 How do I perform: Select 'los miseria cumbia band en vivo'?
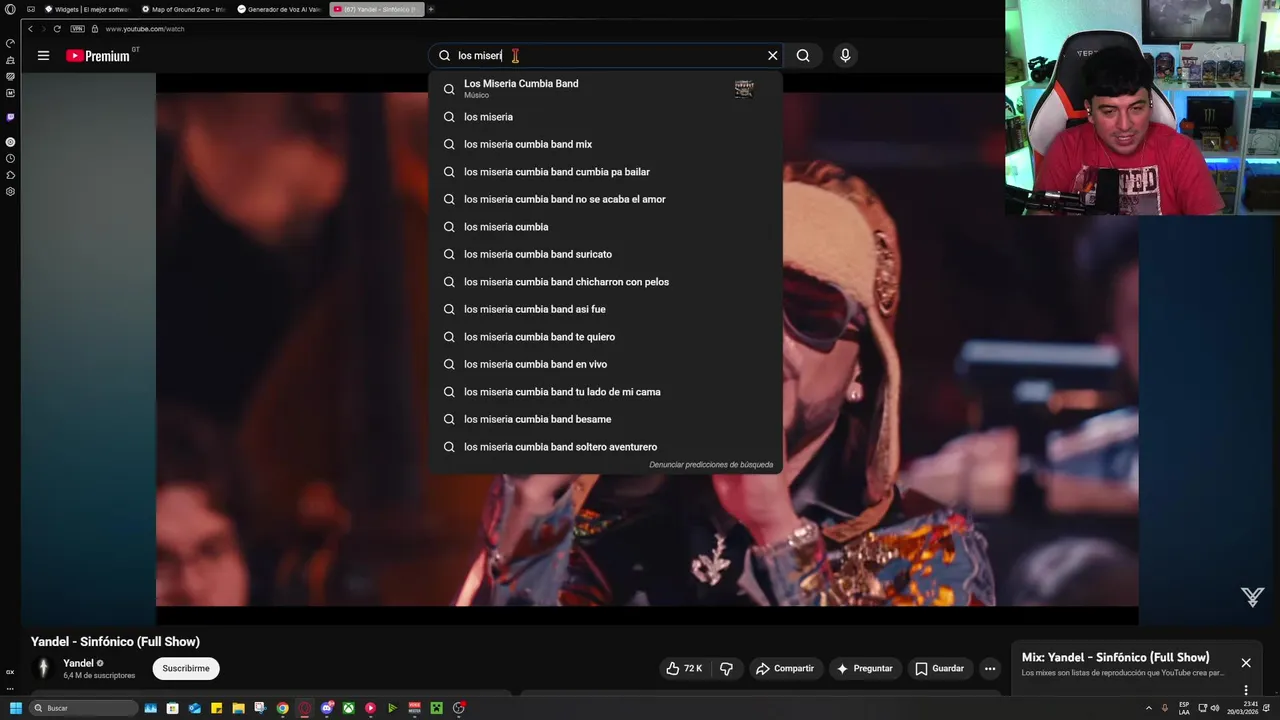click(605, 364)
